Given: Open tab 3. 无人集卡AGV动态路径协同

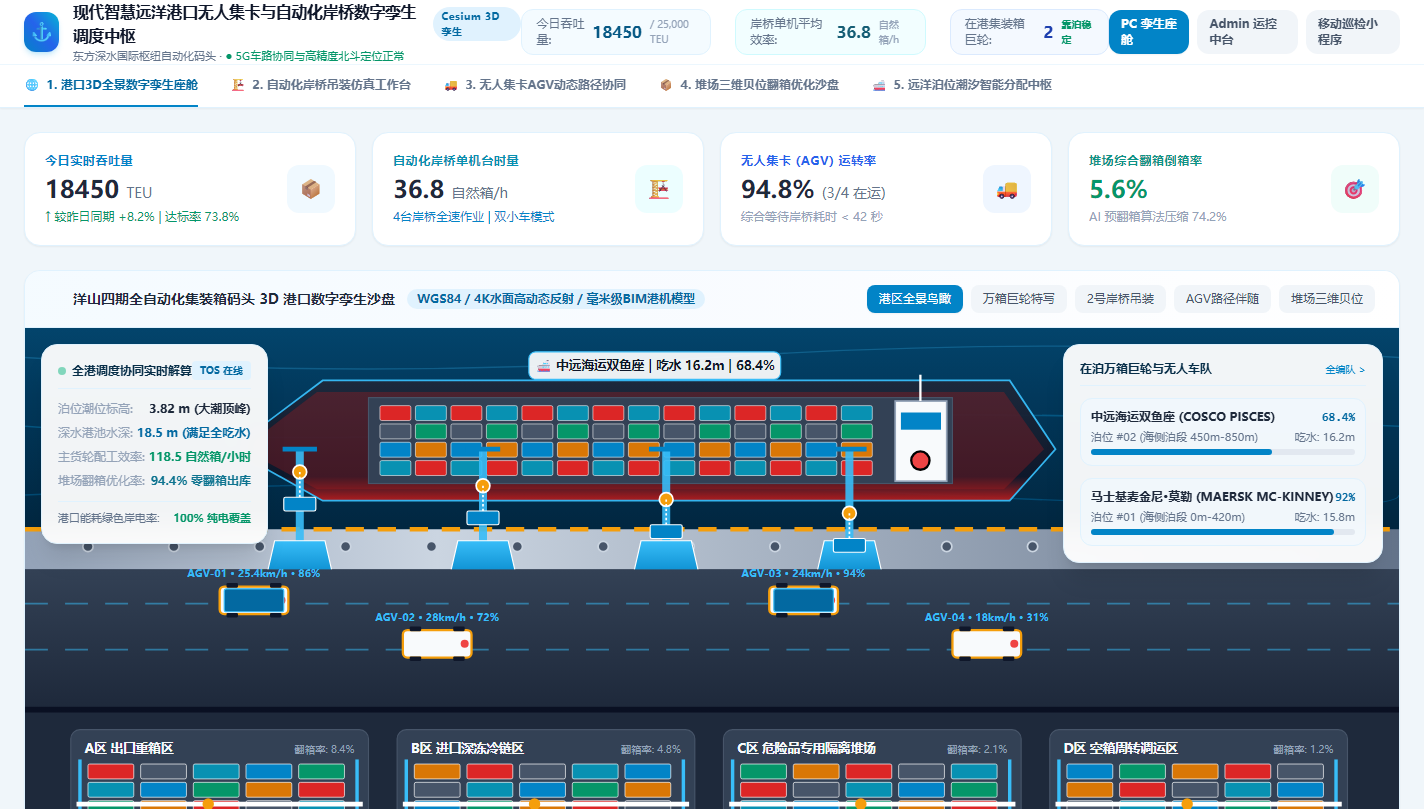Looking at the screenshot, I should tap(535, 85).
